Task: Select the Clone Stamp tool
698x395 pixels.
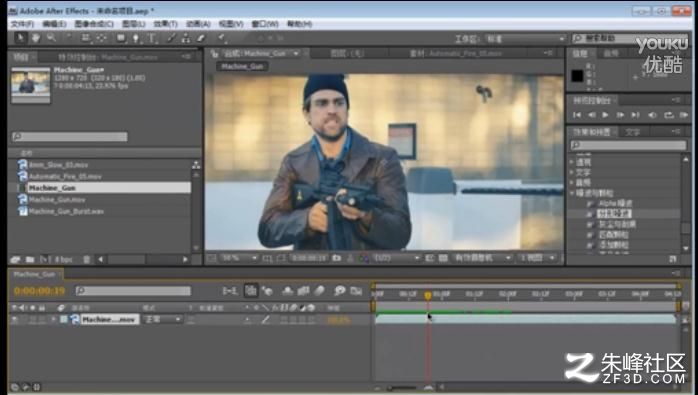Action: pyautogui.click(x=186, y=38)
